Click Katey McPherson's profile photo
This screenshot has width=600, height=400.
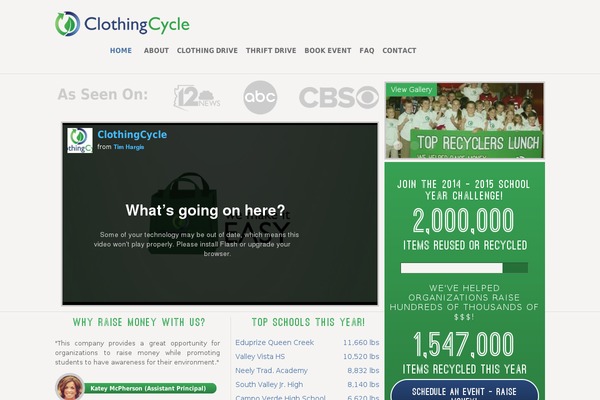click(x=70, y=387)
